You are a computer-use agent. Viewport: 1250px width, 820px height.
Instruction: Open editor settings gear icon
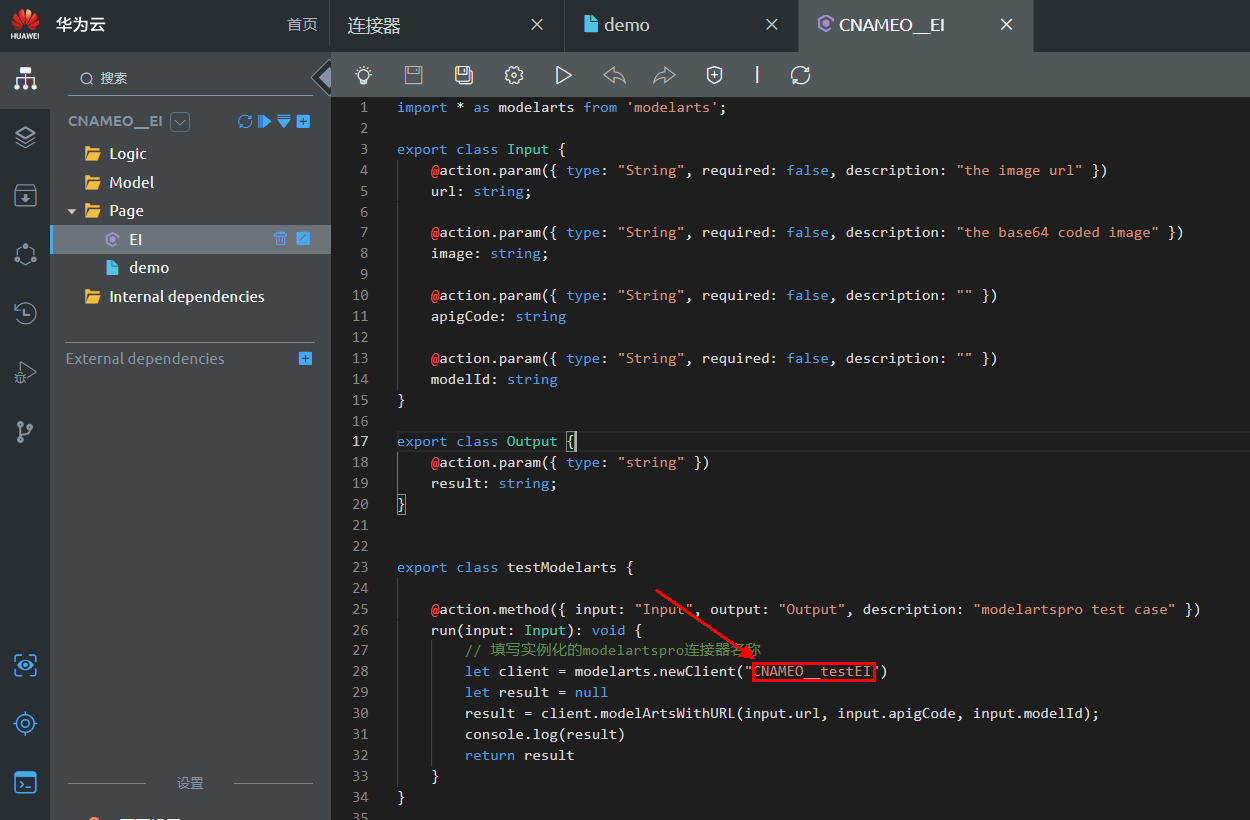point(513,75)
